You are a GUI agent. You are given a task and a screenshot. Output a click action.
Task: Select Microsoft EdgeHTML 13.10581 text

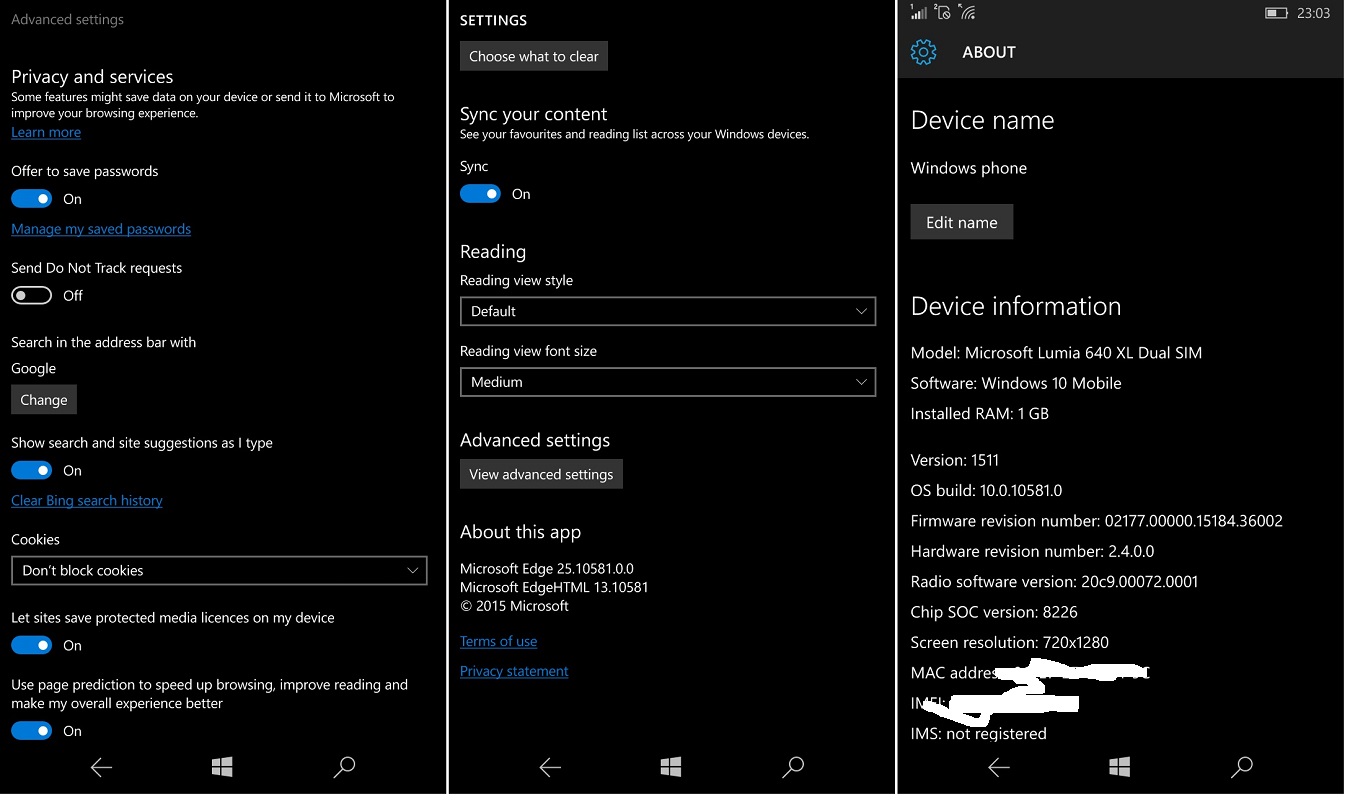[554, 587]
